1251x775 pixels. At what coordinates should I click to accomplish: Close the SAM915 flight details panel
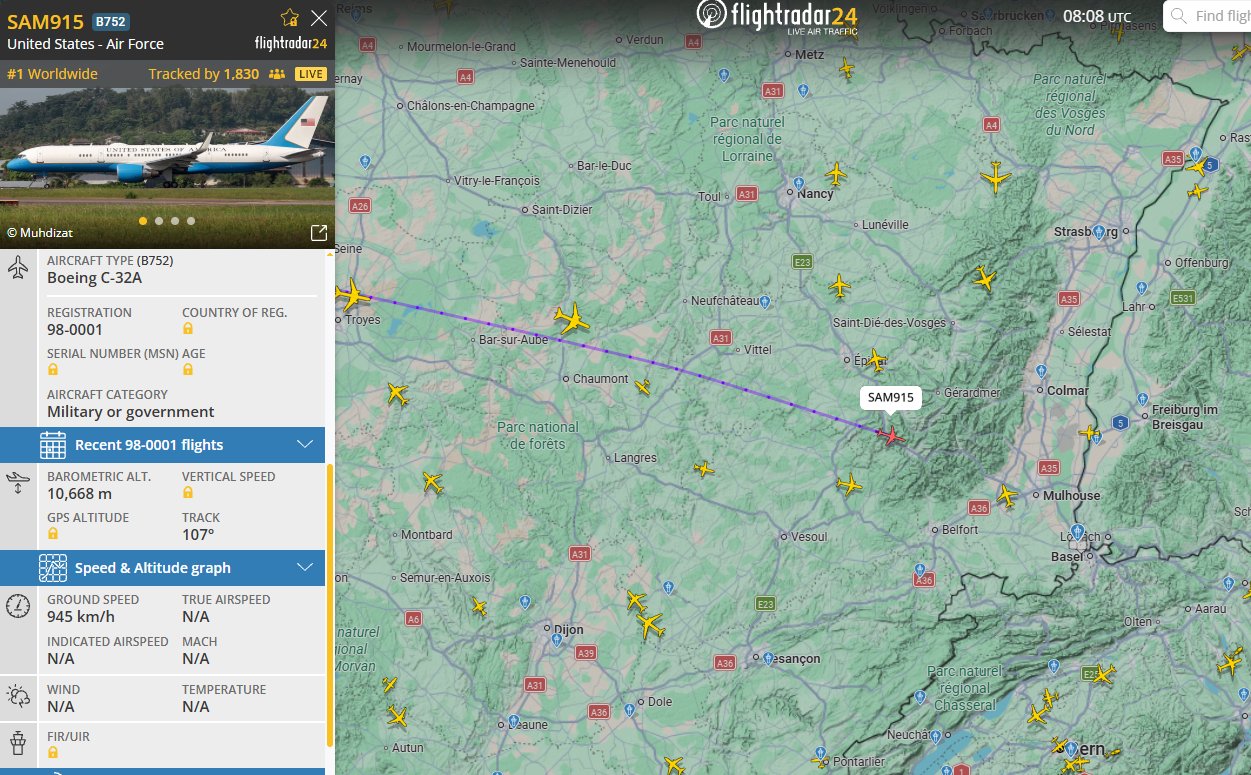pyautogui.click(x=319, y=18)
